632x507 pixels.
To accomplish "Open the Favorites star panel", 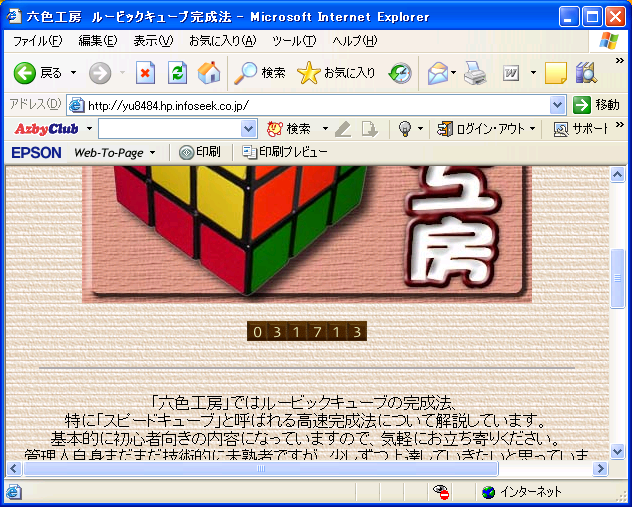I will pyautogui.click(x=337, y=73).
